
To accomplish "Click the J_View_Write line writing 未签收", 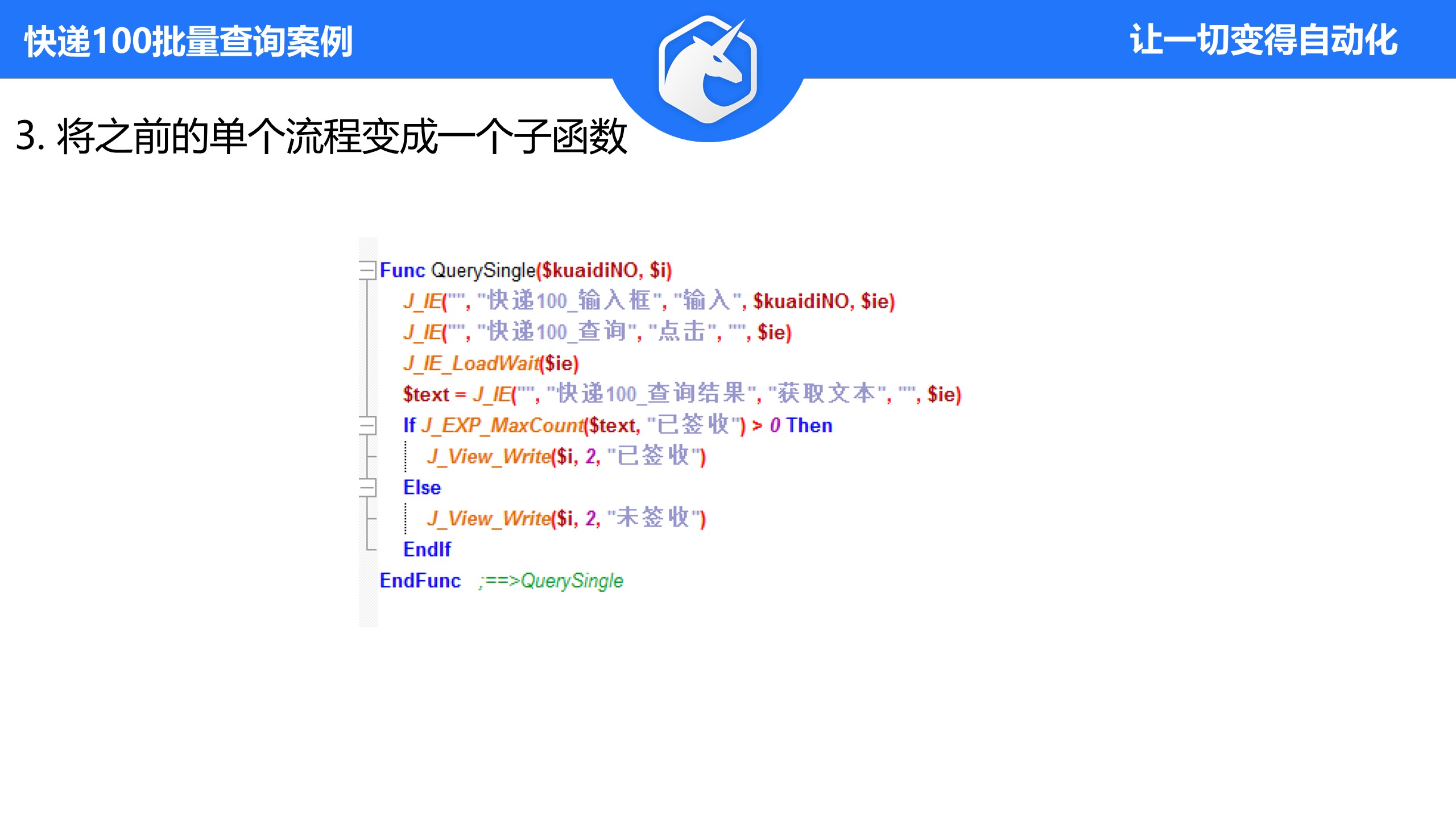I will [566, 518].
